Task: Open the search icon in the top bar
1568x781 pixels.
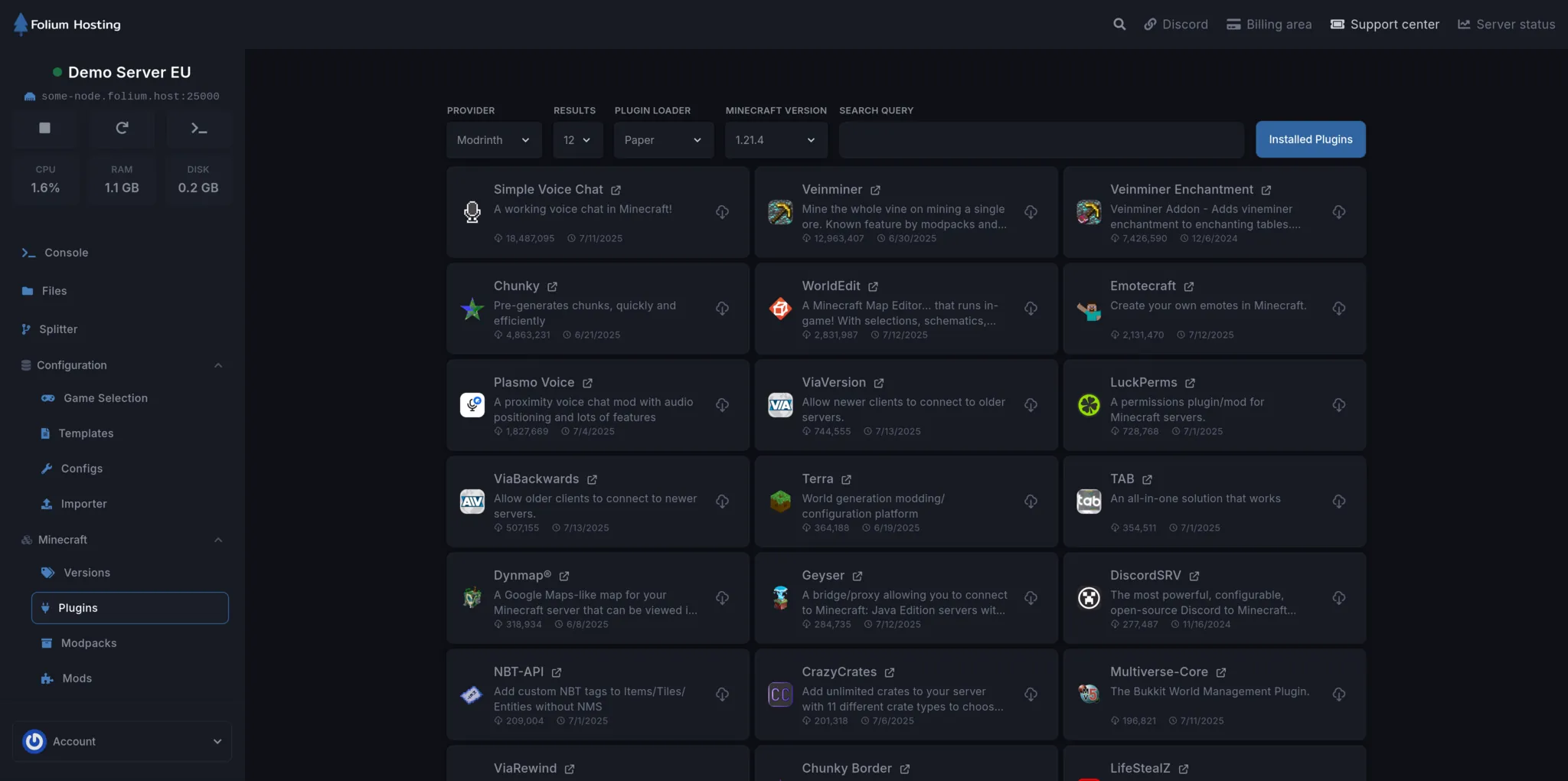Action: pyautogui.click(x=1119, y=24)
